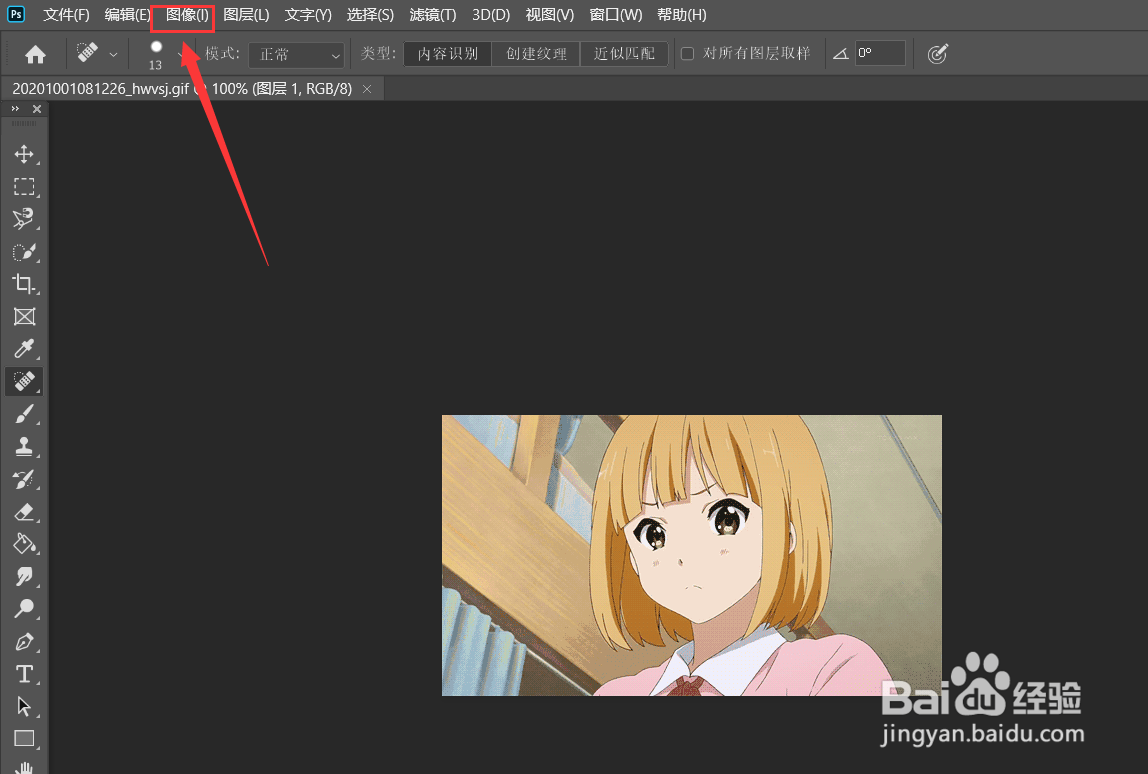Click the anime girl image on canvas
Screen dimensions: 1148x774
pyautogui.click(x=692, y=555)
